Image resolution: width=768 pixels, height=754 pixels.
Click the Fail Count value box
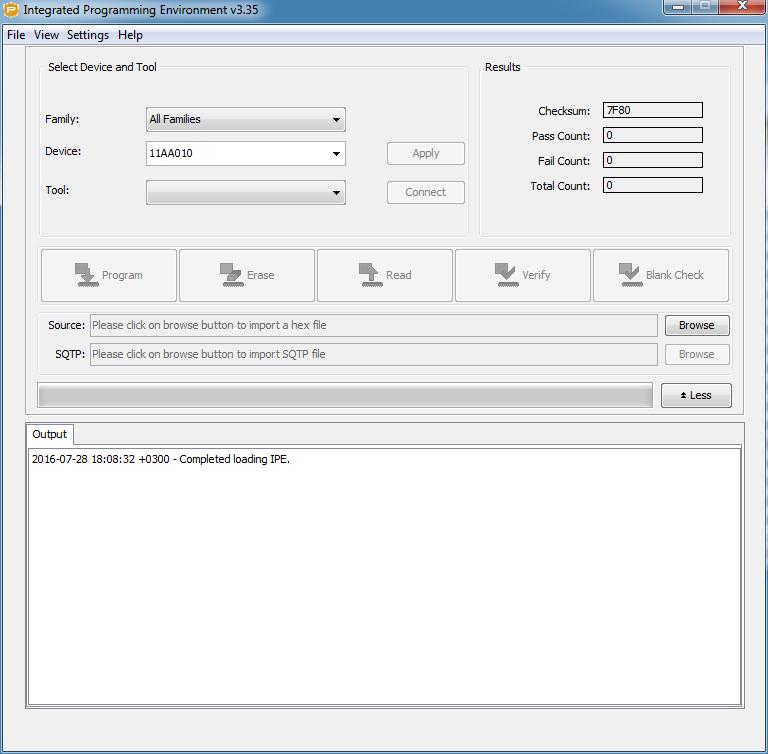click(x=652, y=160)
